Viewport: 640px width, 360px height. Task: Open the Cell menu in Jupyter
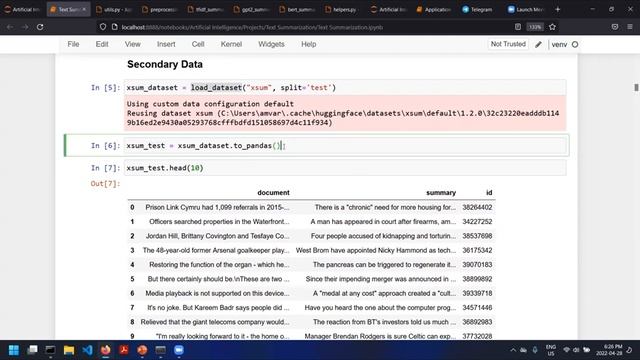198,44
